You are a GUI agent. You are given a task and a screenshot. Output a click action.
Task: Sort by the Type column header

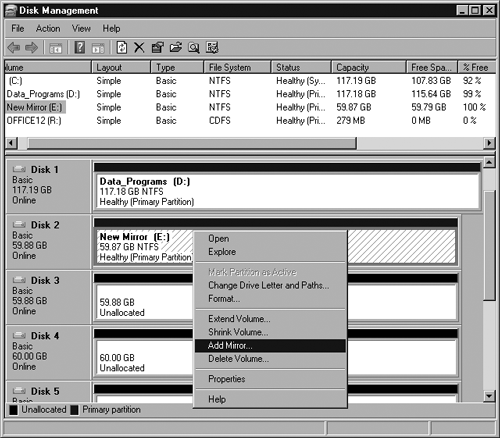coord(177,67)
